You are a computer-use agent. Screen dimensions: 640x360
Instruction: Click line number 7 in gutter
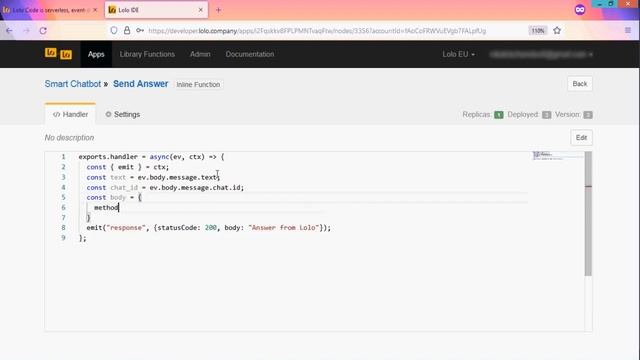coord(63,218)
